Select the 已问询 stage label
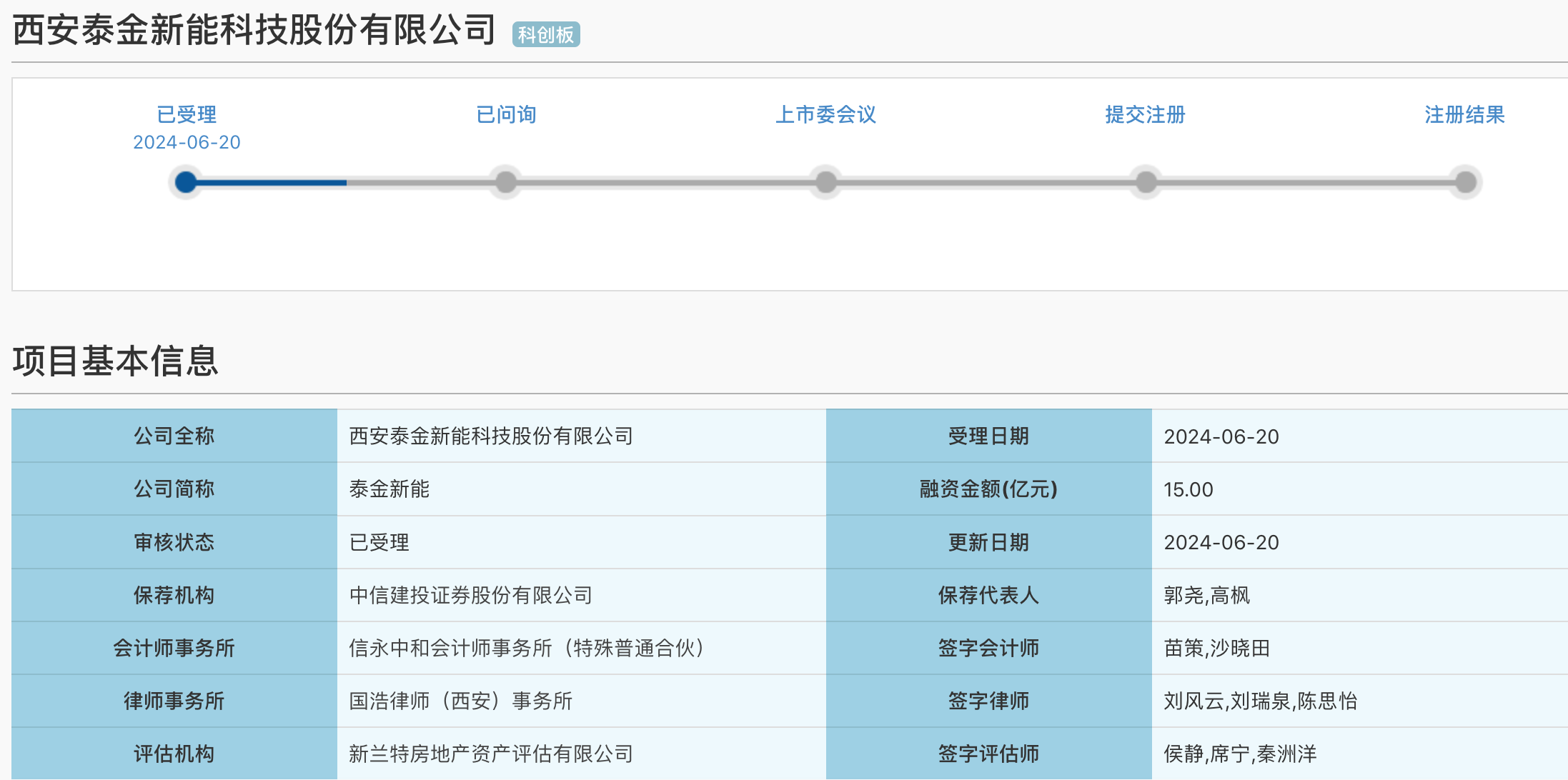The height and width of the screenshot is (780, 1568). point(506,114)
